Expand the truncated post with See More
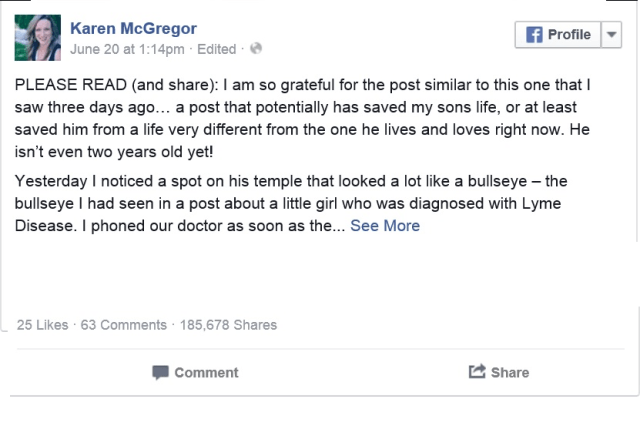 pyautogui.click(x=385, y=225)
